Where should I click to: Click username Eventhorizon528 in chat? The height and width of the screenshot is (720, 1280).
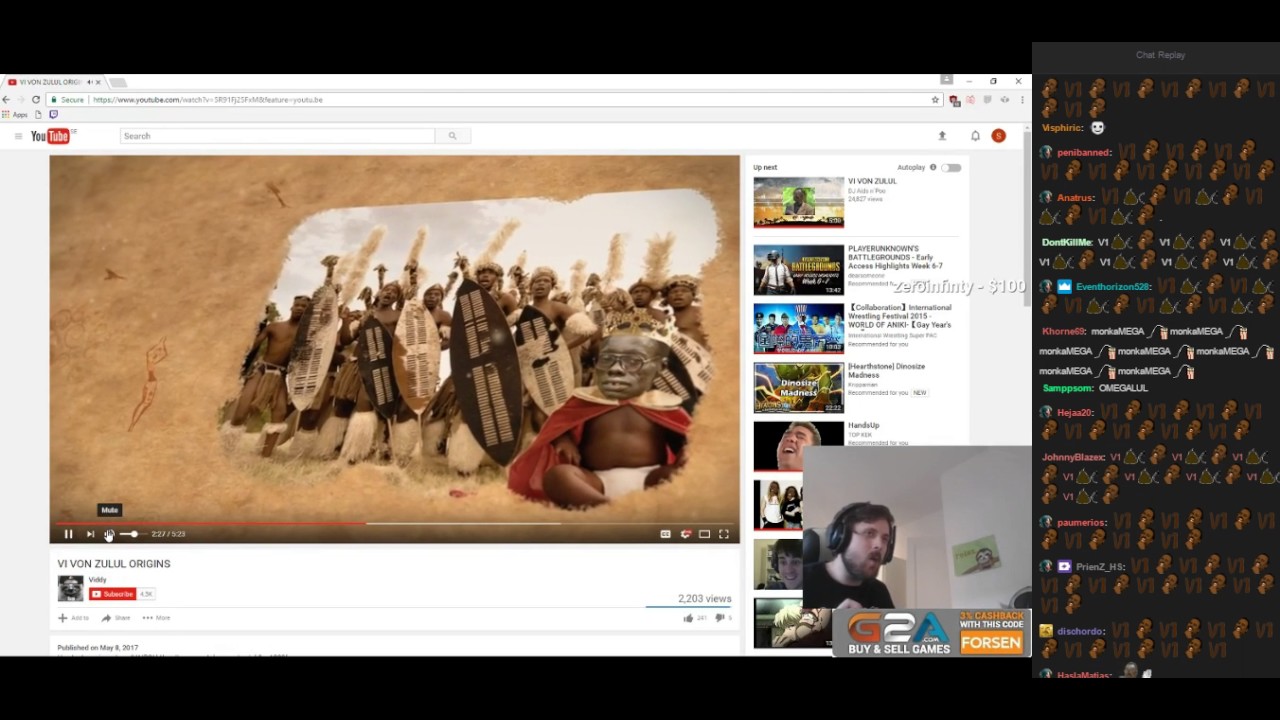(x=1112, y=287)
